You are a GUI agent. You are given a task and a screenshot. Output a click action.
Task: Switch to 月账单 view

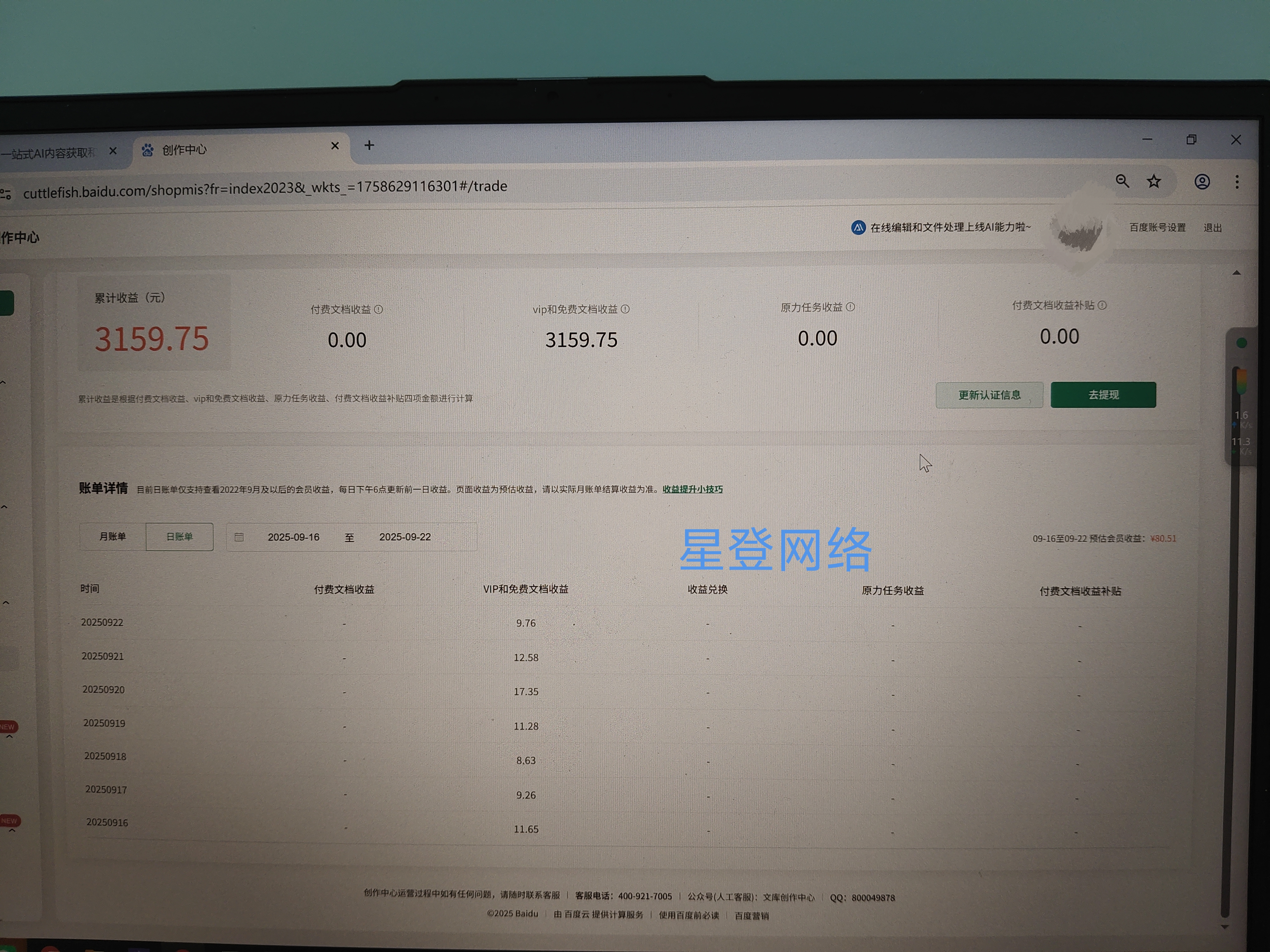[113, 536]
